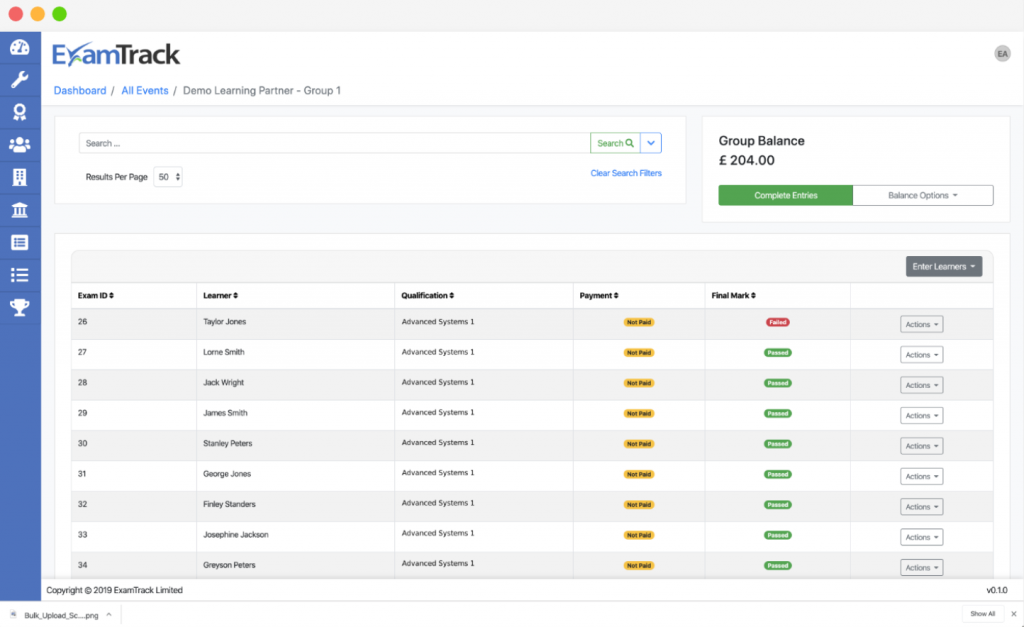Click the Not Paid badge for Stanley Peters
This screenshot has height=627, width=1024.
click(639, 444)
